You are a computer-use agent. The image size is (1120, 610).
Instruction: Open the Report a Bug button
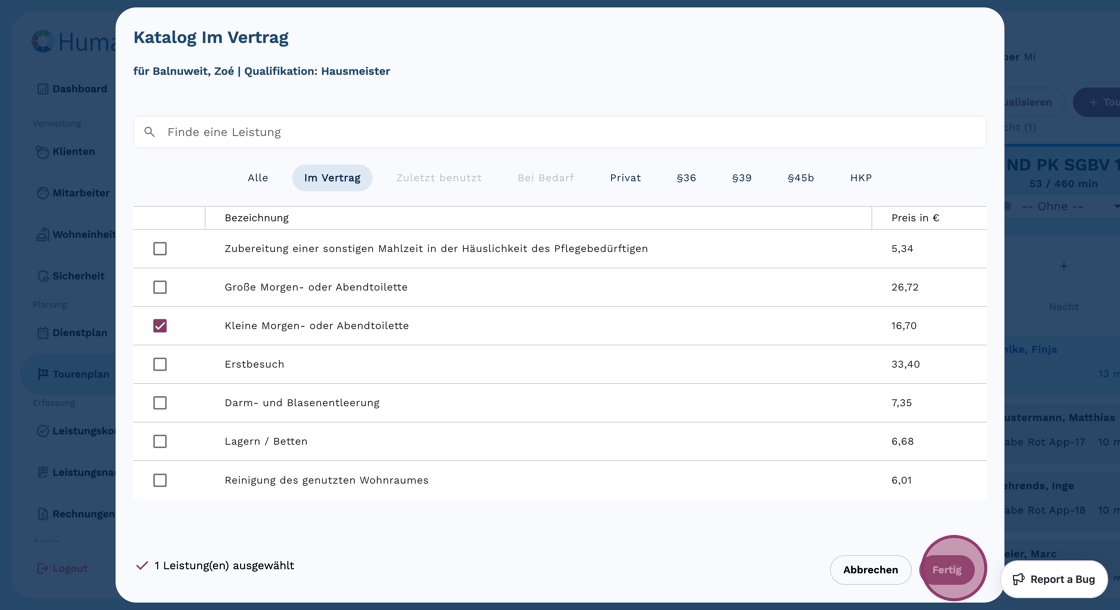point(1054,579)
